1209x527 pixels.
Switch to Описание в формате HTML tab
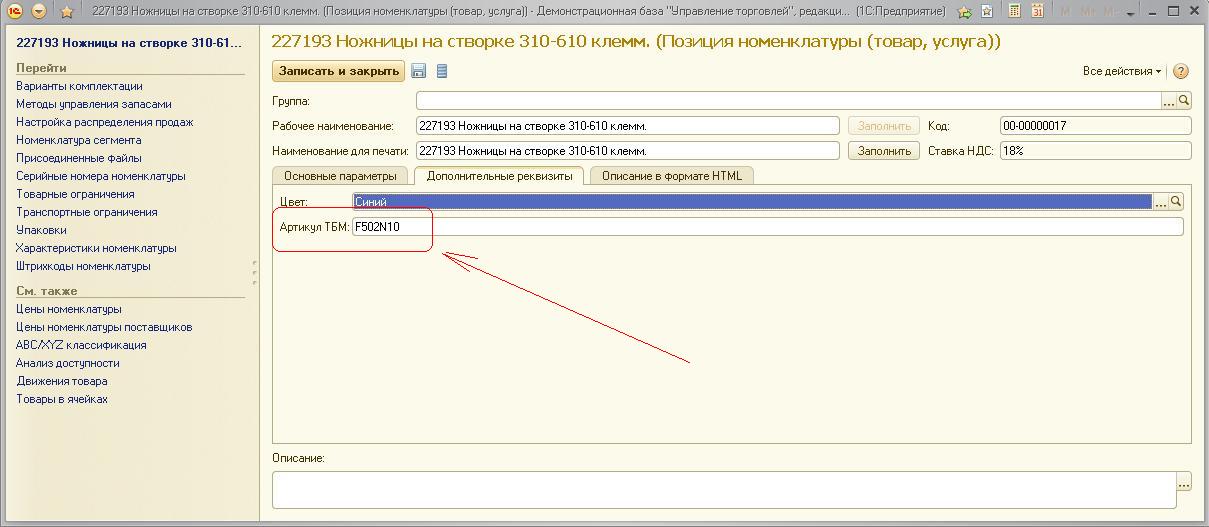671,176
